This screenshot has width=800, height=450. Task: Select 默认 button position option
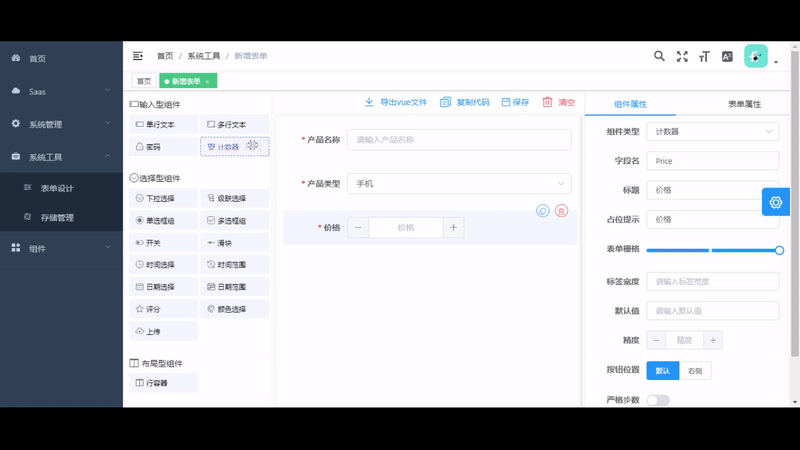point(662,371)
